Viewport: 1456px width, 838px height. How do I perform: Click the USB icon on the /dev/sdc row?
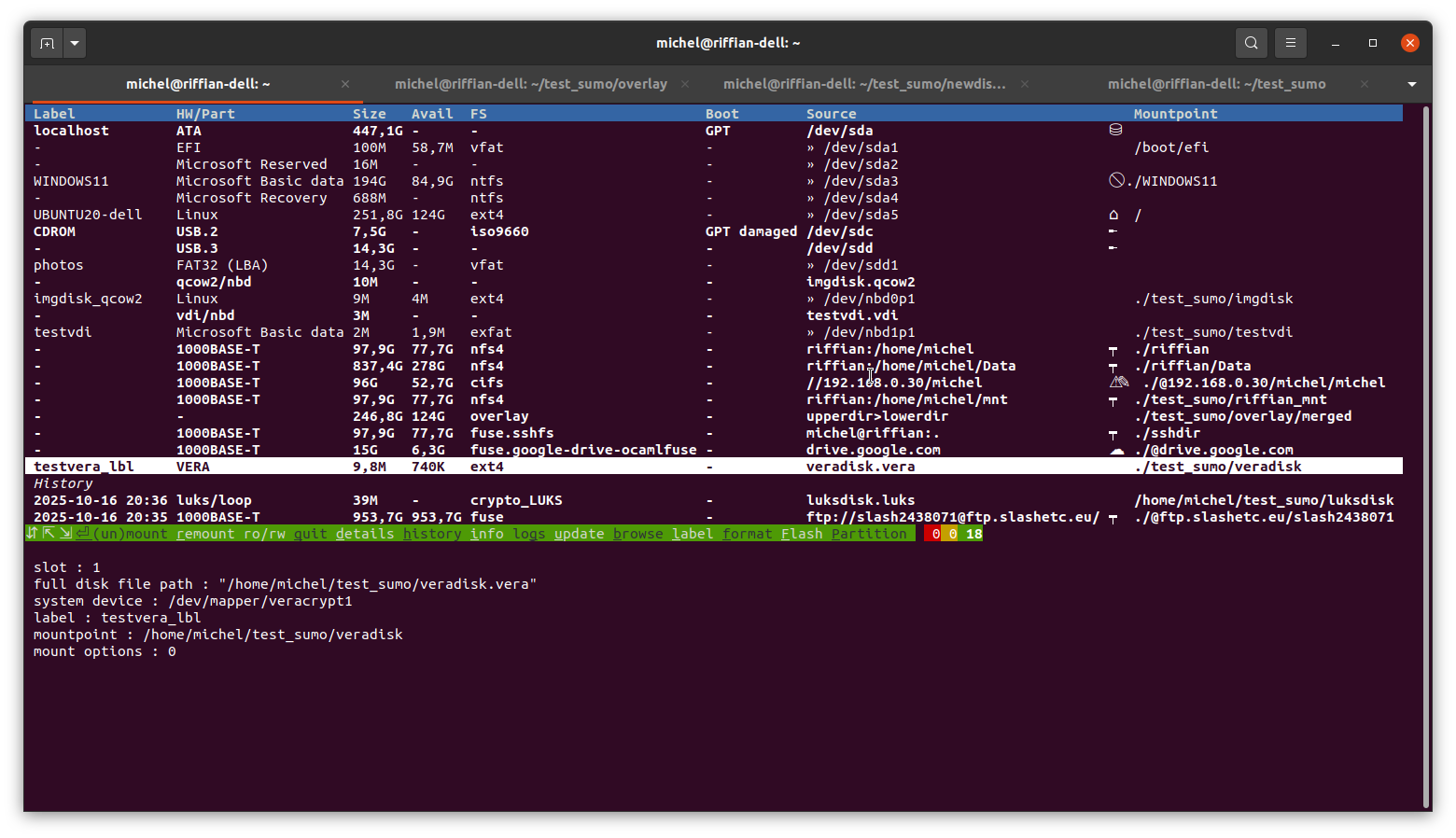tap(1113, 230)
